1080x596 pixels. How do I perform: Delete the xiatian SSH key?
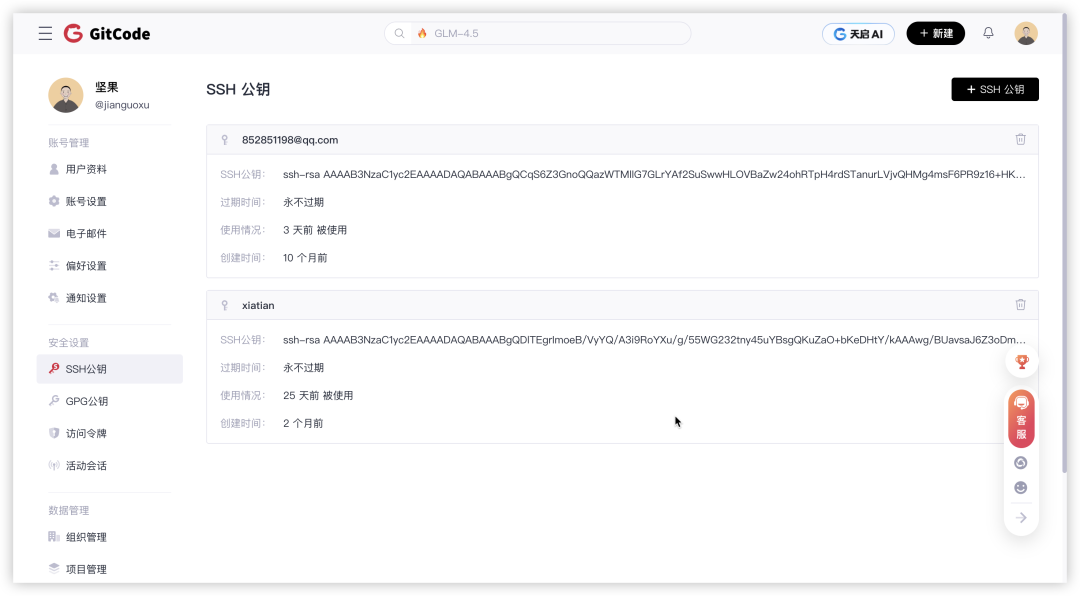[x=1020, y=305]
